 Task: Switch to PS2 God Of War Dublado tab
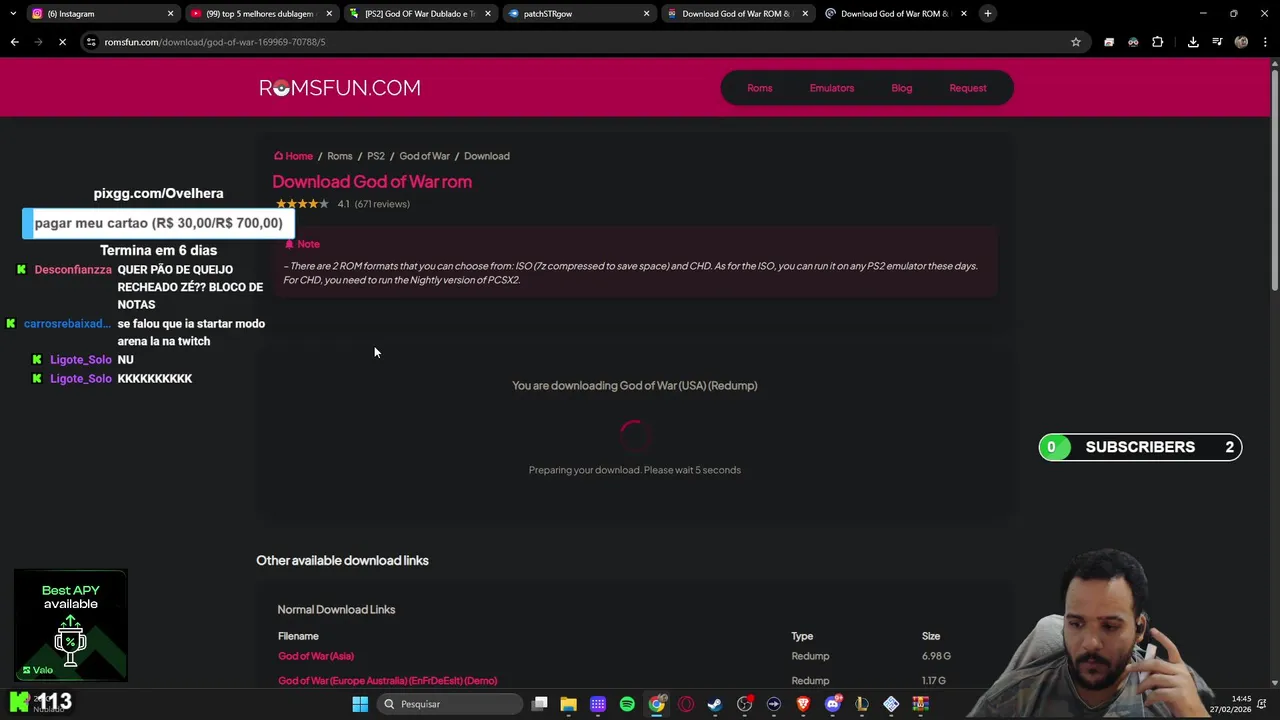coord(419,14)
